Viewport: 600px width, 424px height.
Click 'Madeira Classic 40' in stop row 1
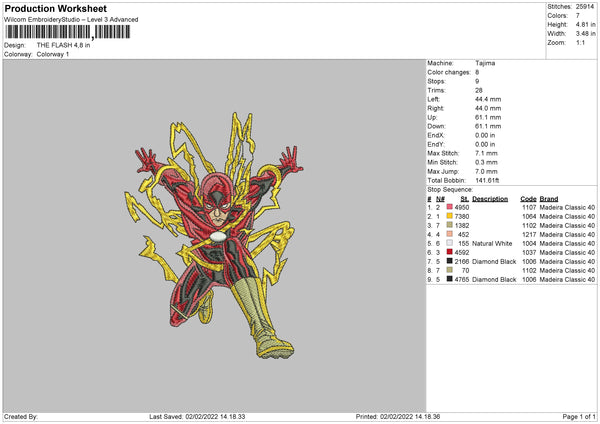(x=567, y=207)
